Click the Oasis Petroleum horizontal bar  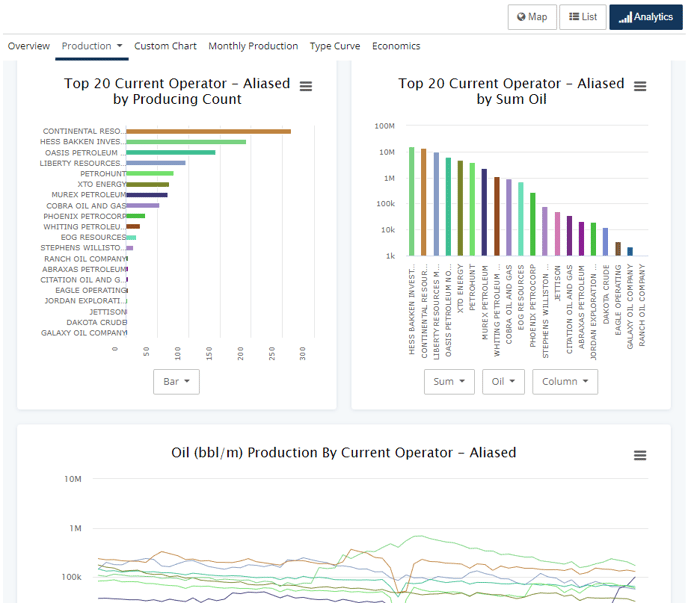pos(171,152)
